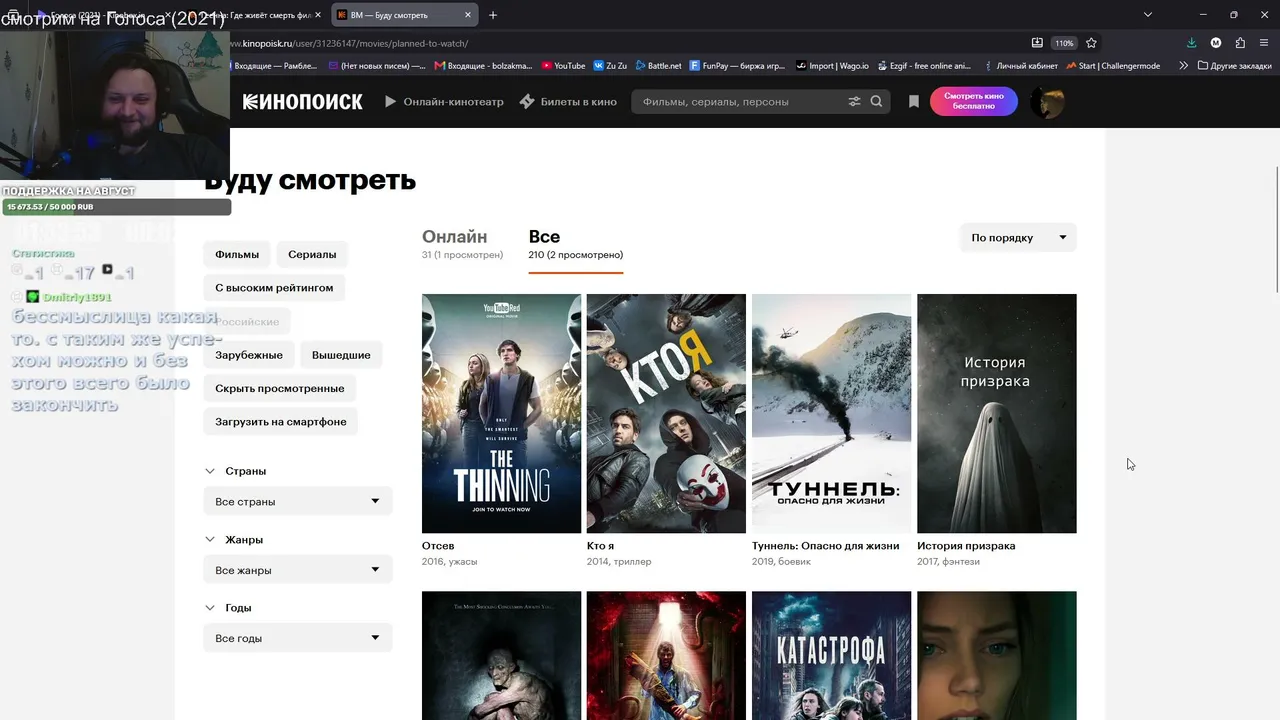Image resolution: width=1280 pixels, height=720 pixels.
Task: Open Туннель: Опасно для жизни title link
Action: pyautogui.click(x=826, y=546)
